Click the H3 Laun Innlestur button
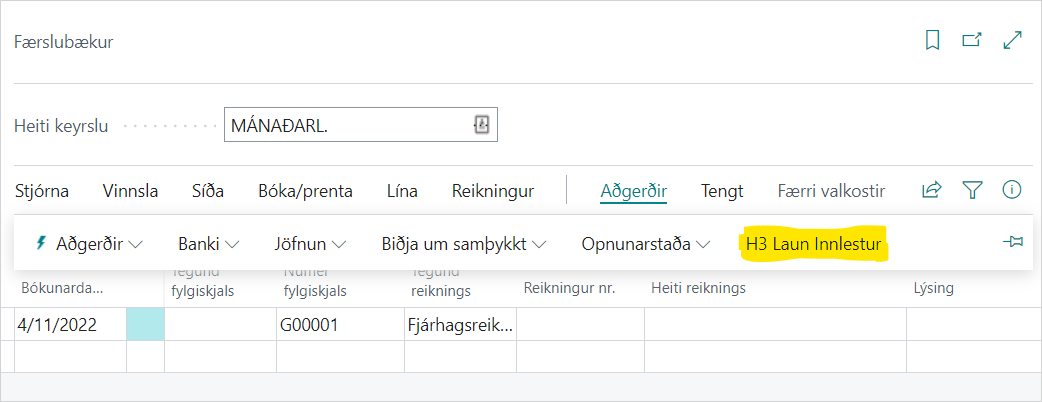This screenshot has width=1042, height=402. (814, 243)
